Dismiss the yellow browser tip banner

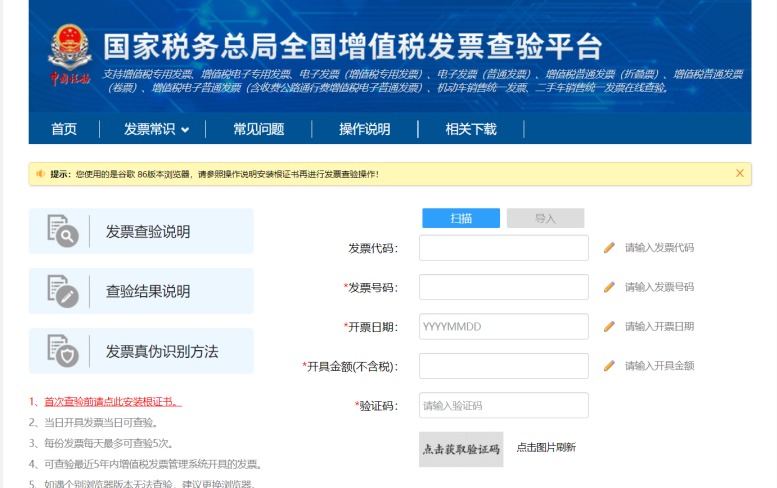(x=739, y=173)
